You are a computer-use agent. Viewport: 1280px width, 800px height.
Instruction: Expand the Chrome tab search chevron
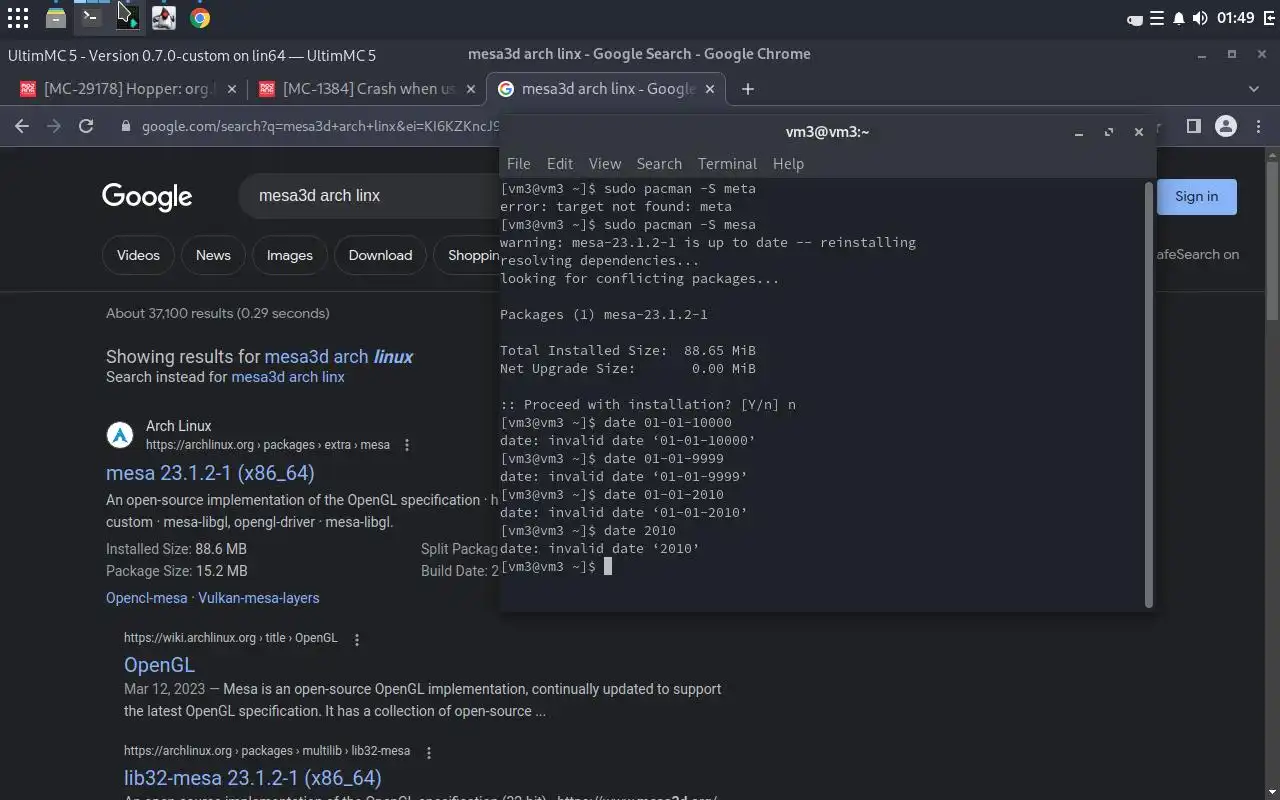pos(1254,89)
